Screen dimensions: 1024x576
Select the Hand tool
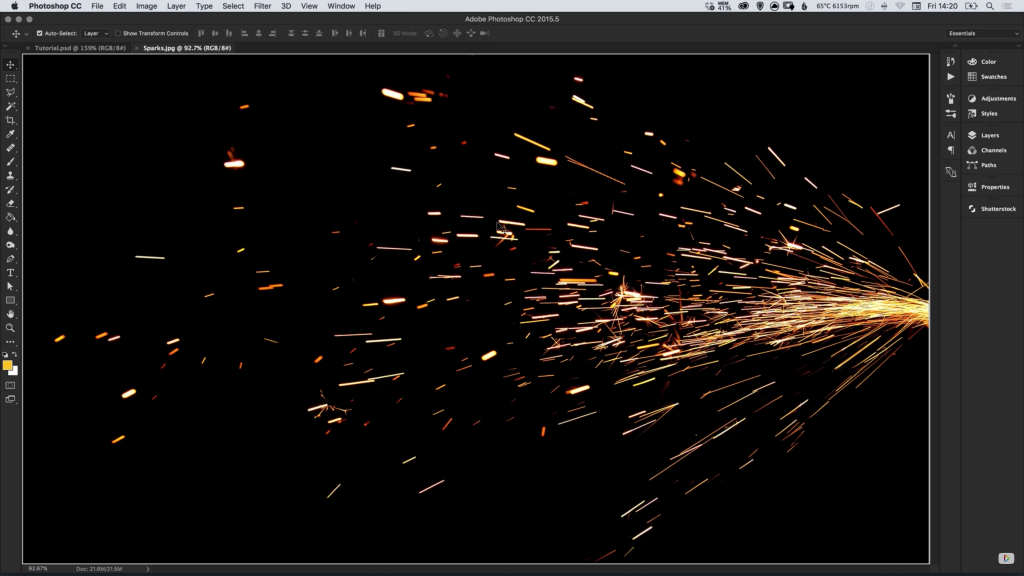[x=10, y=314]
